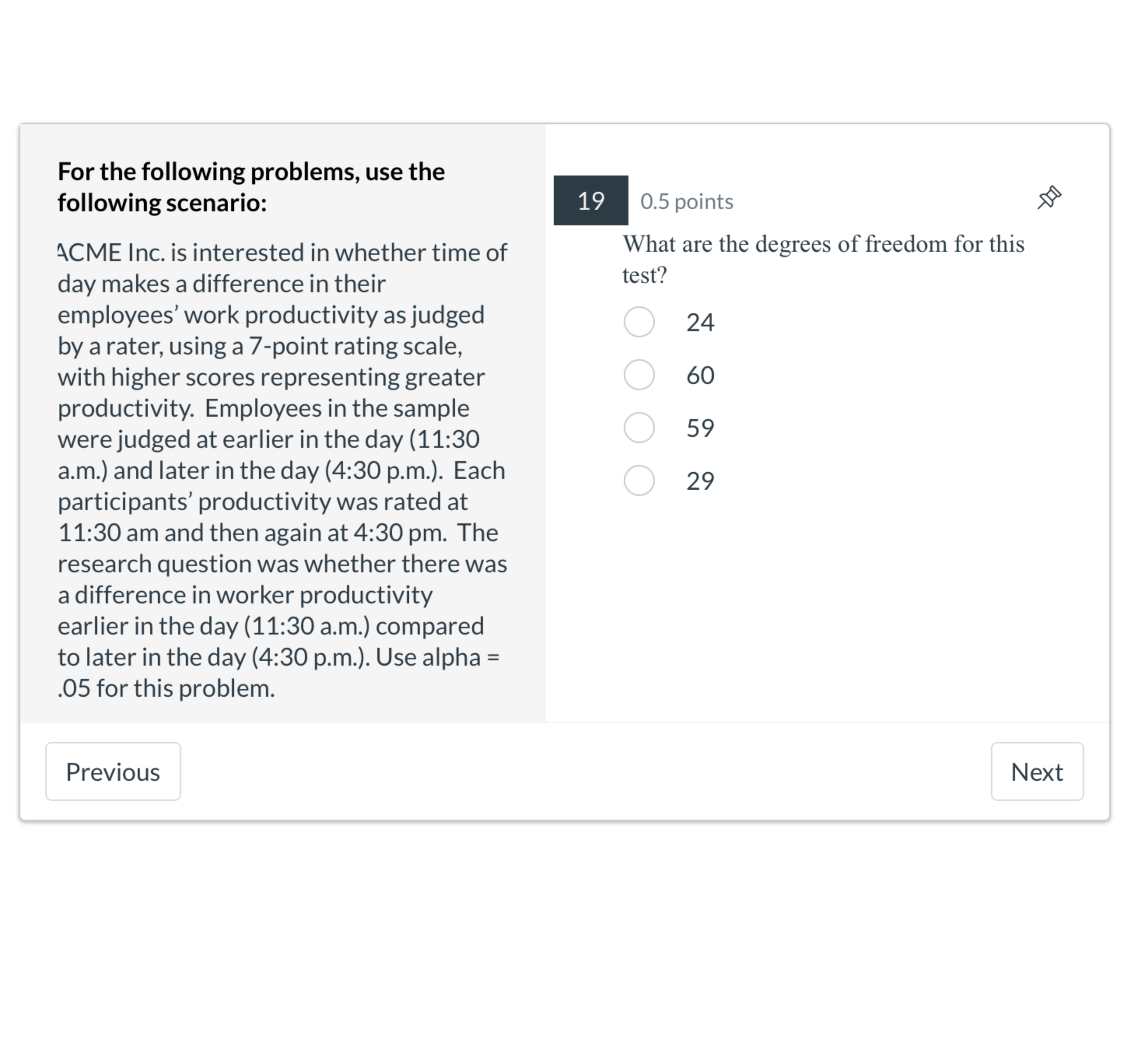Select the radio button for answer 24
The image size is (1148, 1053).
pos(639,321)
